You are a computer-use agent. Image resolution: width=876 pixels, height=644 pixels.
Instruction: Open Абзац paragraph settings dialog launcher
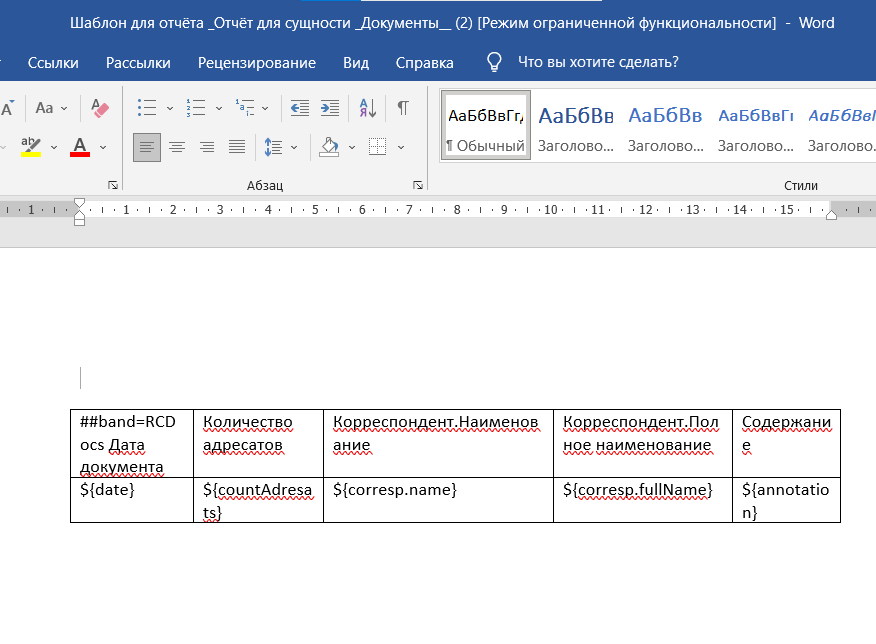click(417, 185)
